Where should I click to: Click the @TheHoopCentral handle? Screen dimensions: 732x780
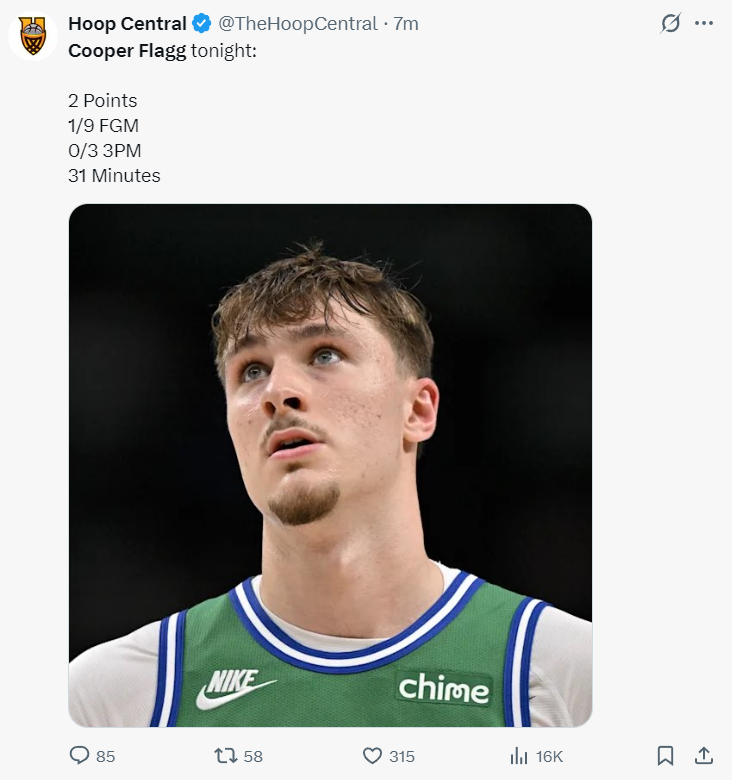297,23
